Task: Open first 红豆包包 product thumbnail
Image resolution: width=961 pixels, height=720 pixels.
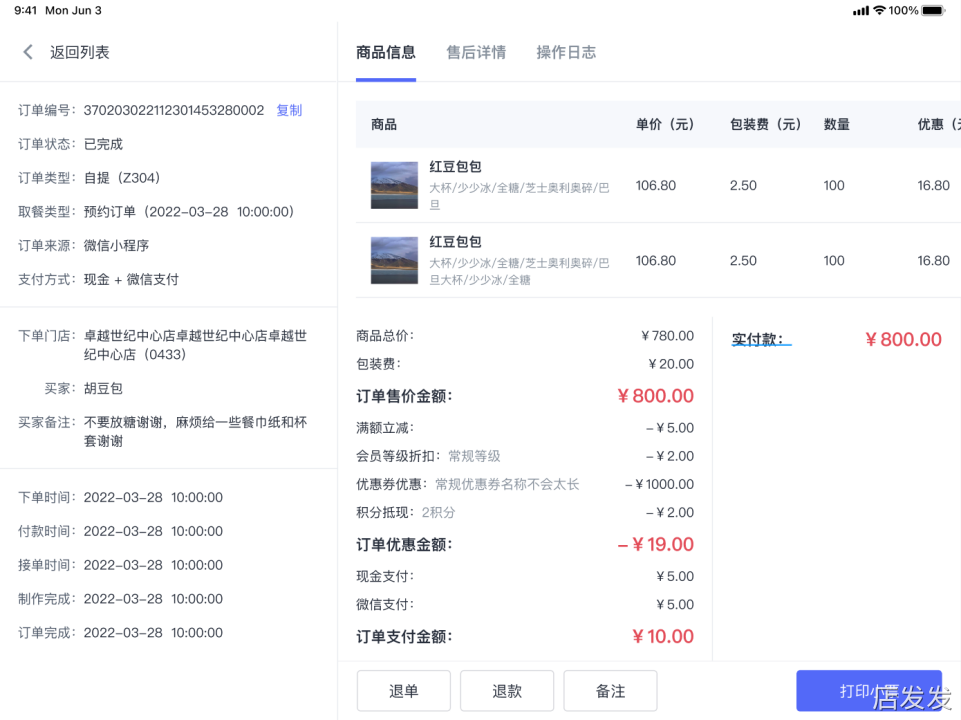Action: 394,185
